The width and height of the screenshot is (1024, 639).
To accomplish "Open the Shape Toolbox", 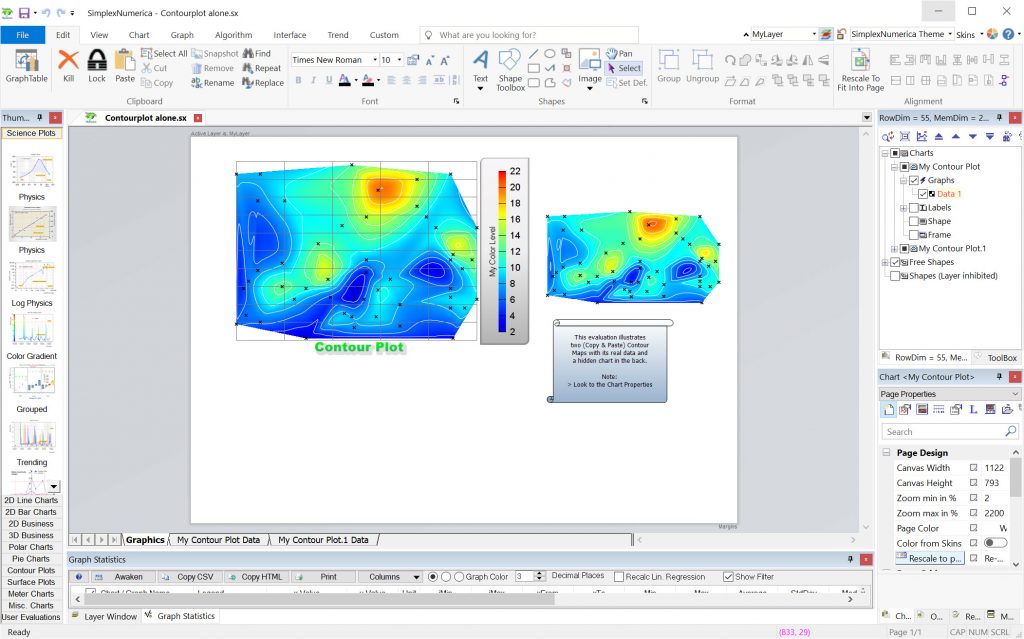I will click(510, 70).
